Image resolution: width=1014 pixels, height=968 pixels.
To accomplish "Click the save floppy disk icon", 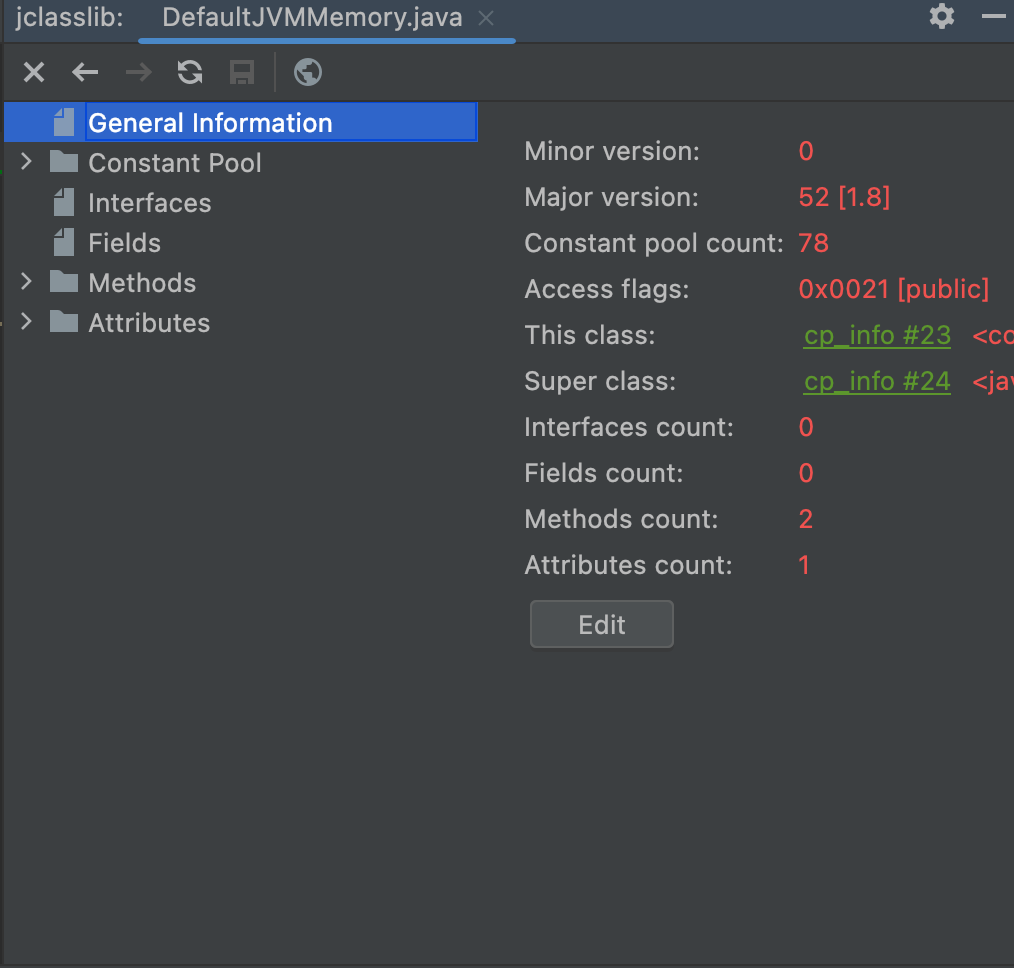I will click(x=242, y=72).
